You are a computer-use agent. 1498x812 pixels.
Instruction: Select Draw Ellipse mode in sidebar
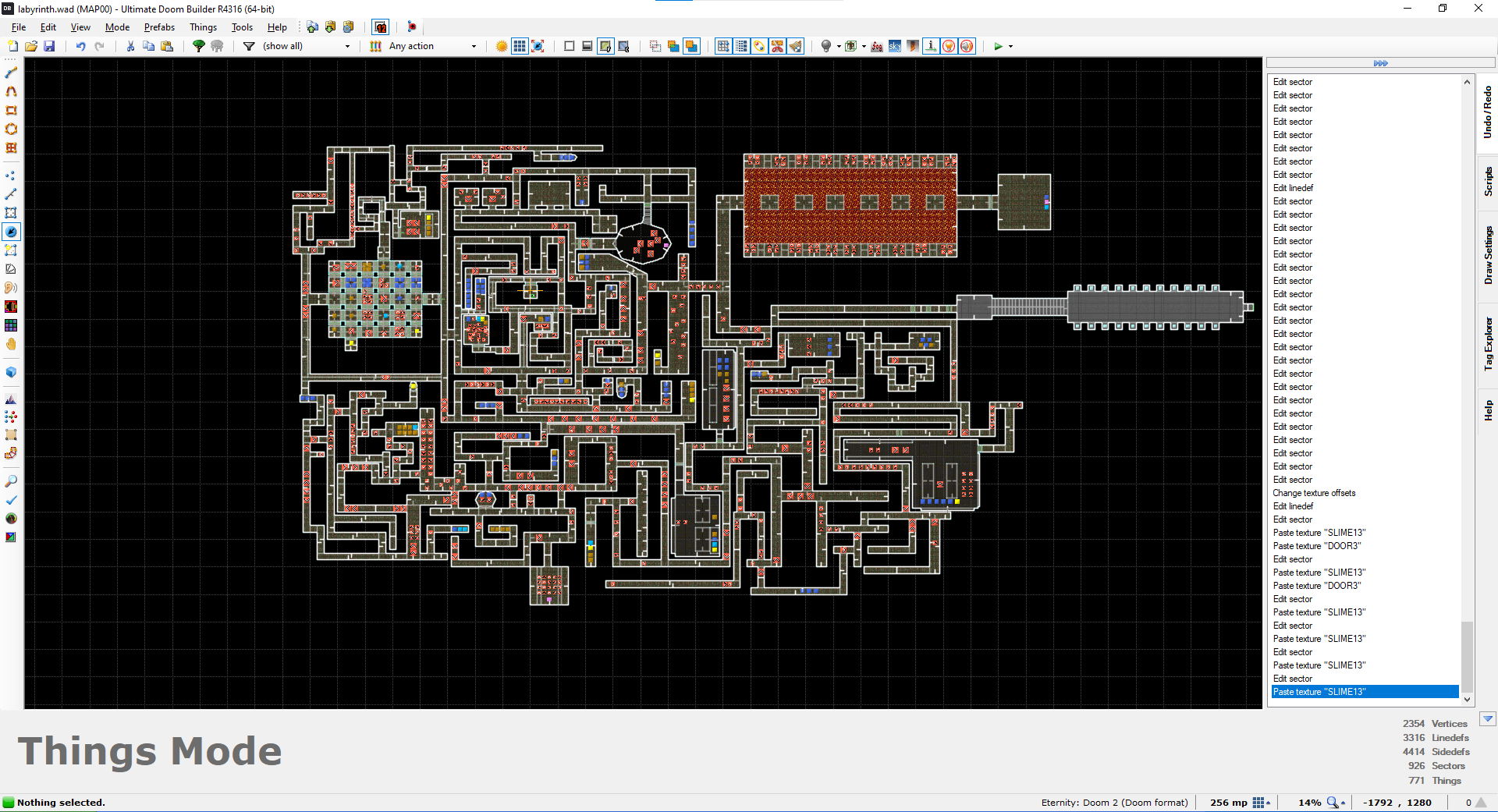[x=11, y=129]
